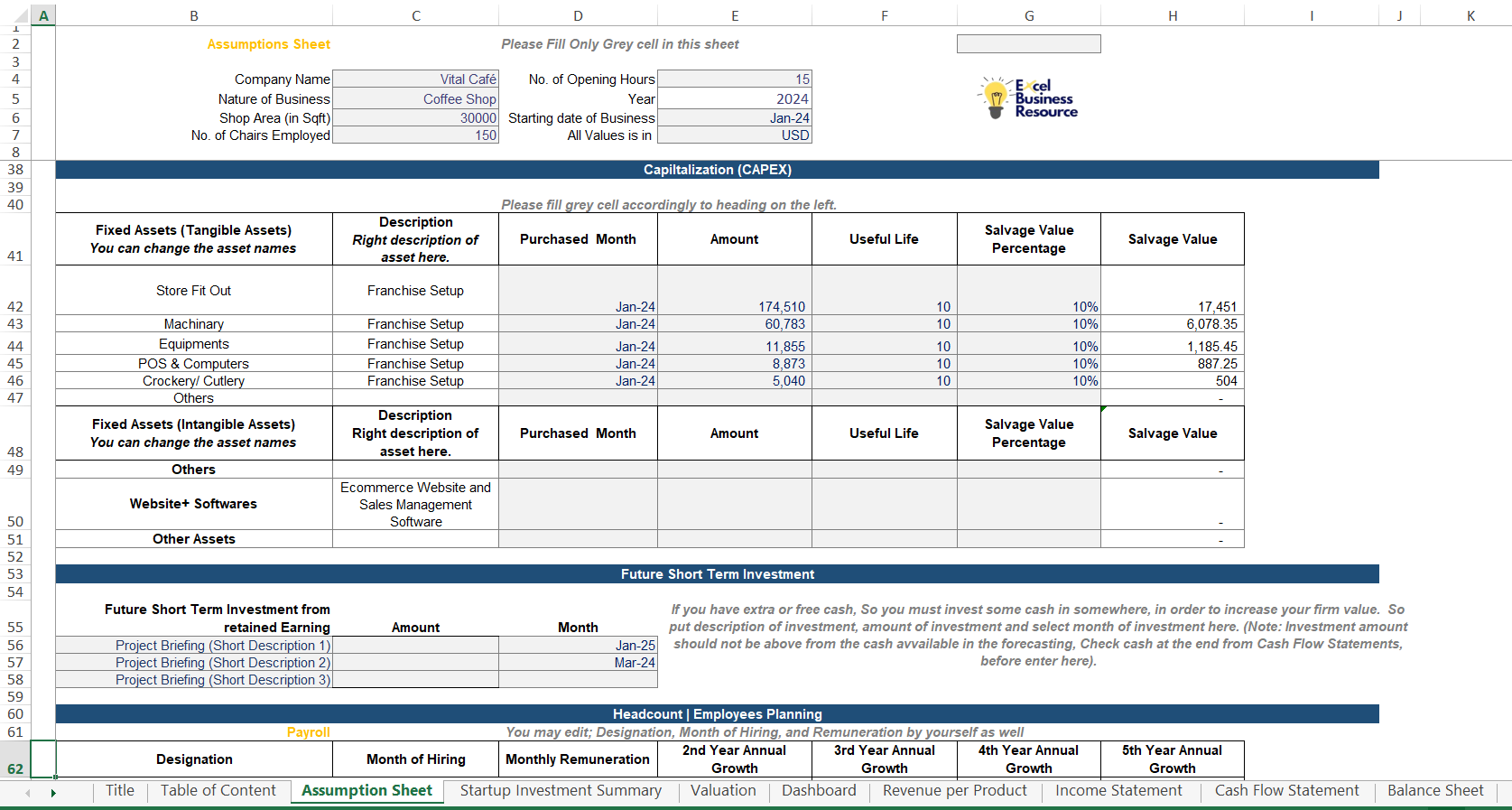This screenshot has height=810, width=1512.
Task: Click the Headcount | Employees Planning header
Action: click(718, 714)
